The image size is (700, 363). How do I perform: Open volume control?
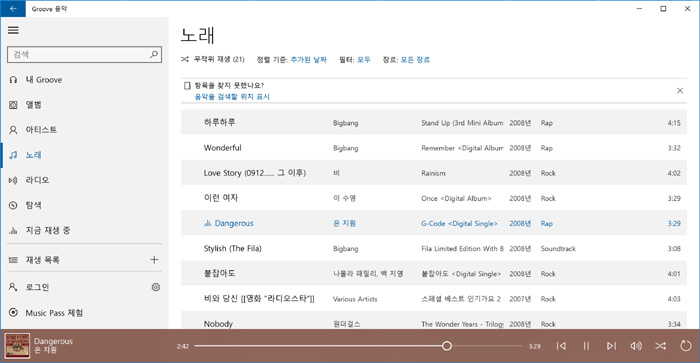636,346
